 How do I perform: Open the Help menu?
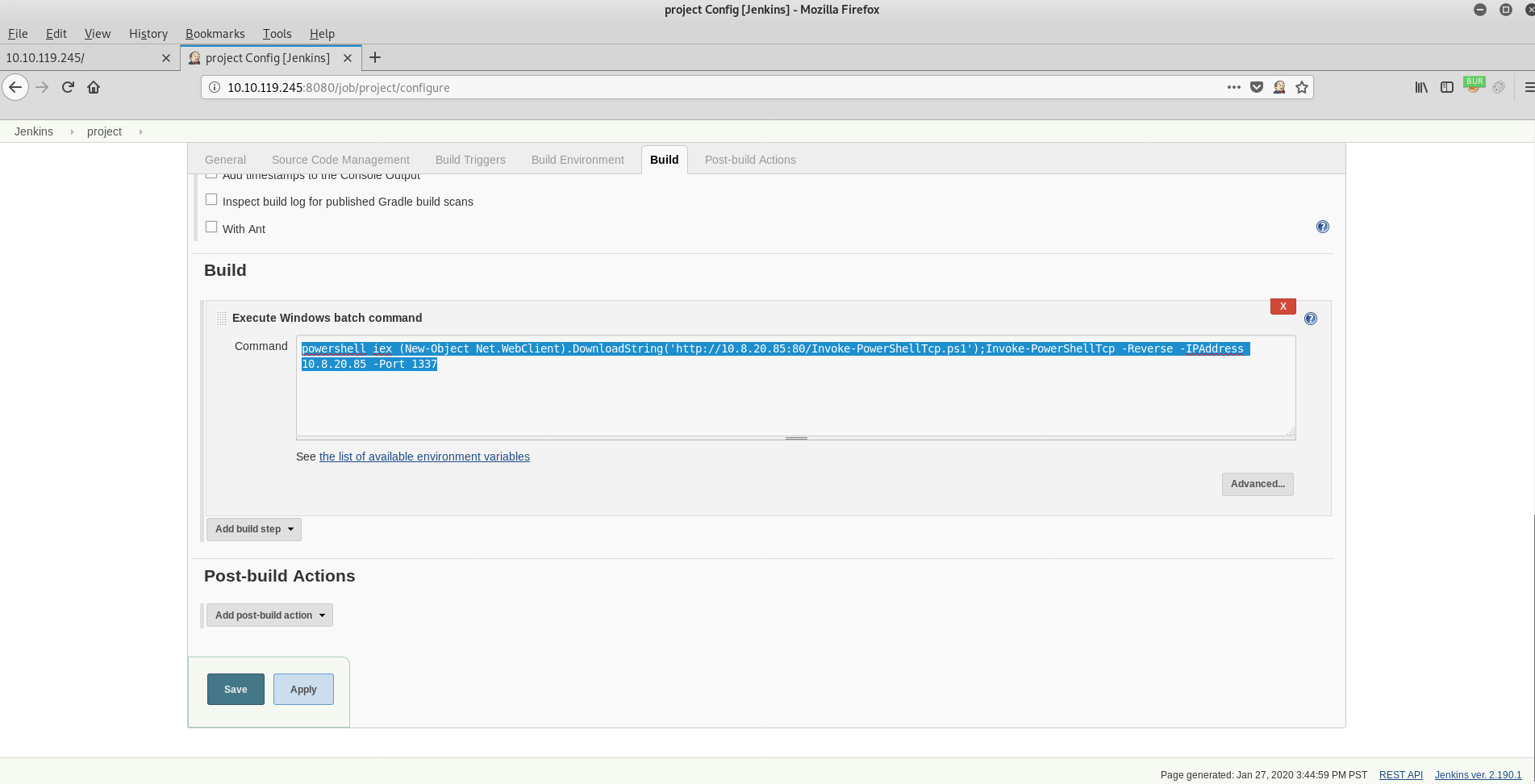click(x=322, y=33)
